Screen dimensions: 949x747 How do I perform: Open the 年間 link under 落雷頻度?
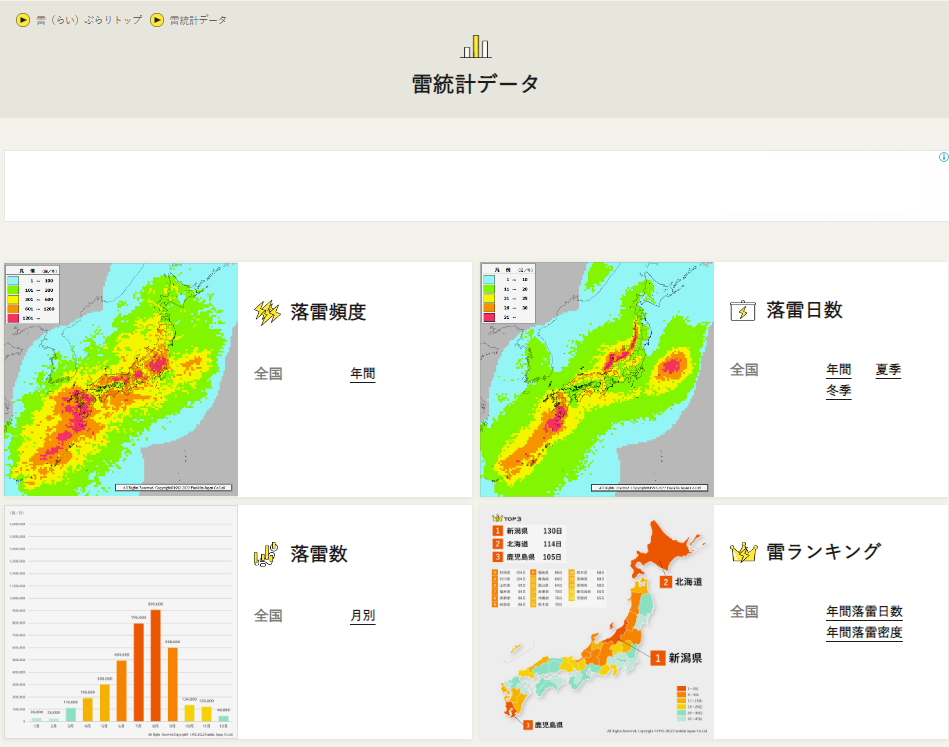(362, 374)
